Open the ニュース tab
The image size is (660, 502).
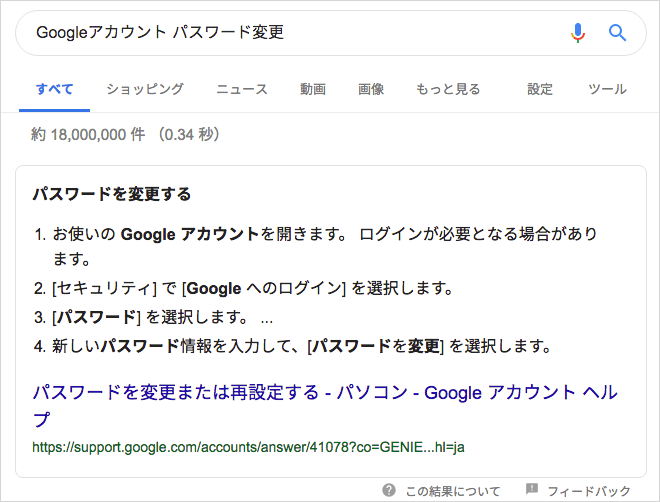(242, 89)
